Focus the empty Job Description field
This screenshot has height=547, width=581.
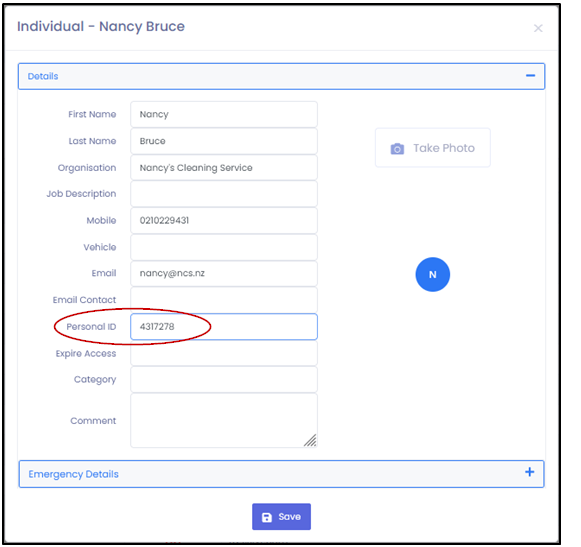coord(224,194)
